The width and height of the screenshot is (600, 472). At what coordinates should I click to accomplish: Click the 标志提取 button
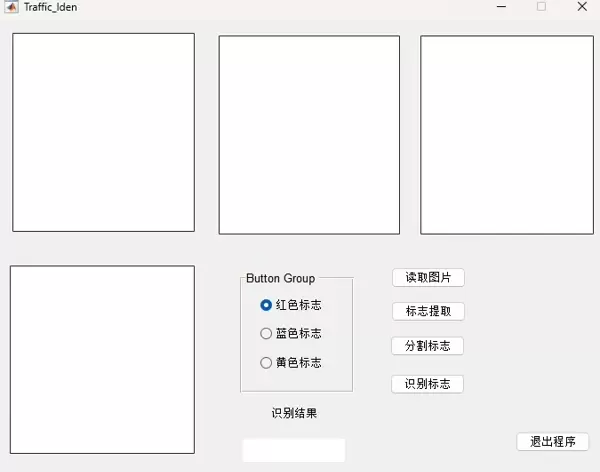(x=428, y=311)
